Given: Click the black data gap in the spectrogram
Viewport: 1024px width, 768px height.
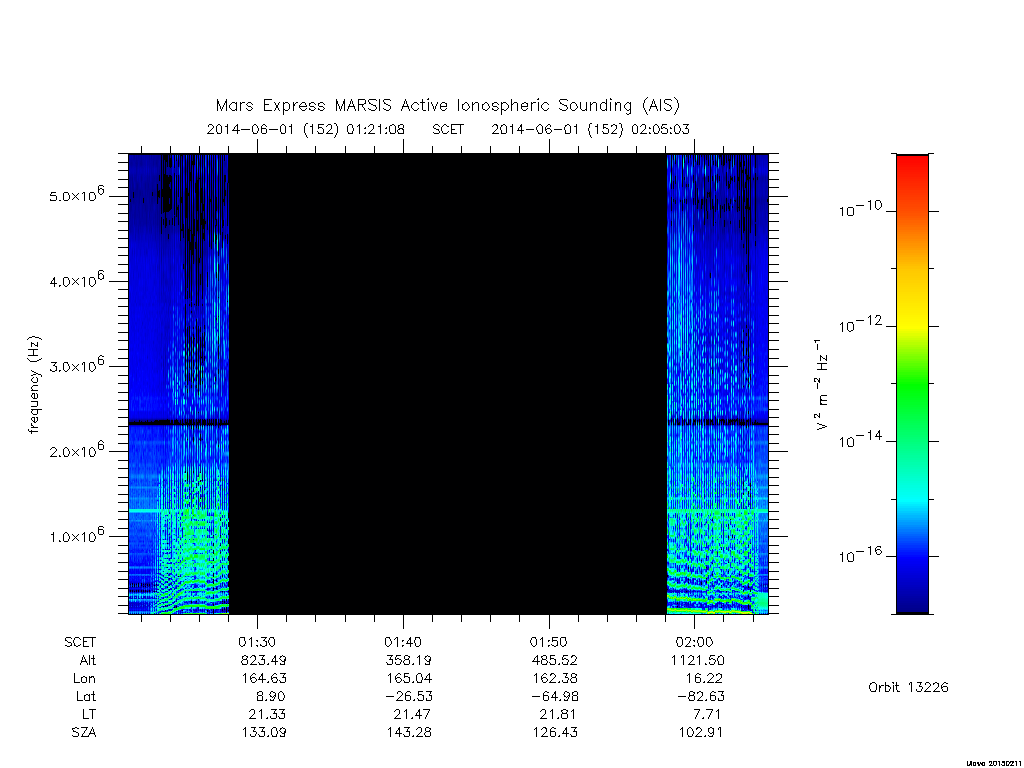Looking at the screenshot, I should (447, 384).
